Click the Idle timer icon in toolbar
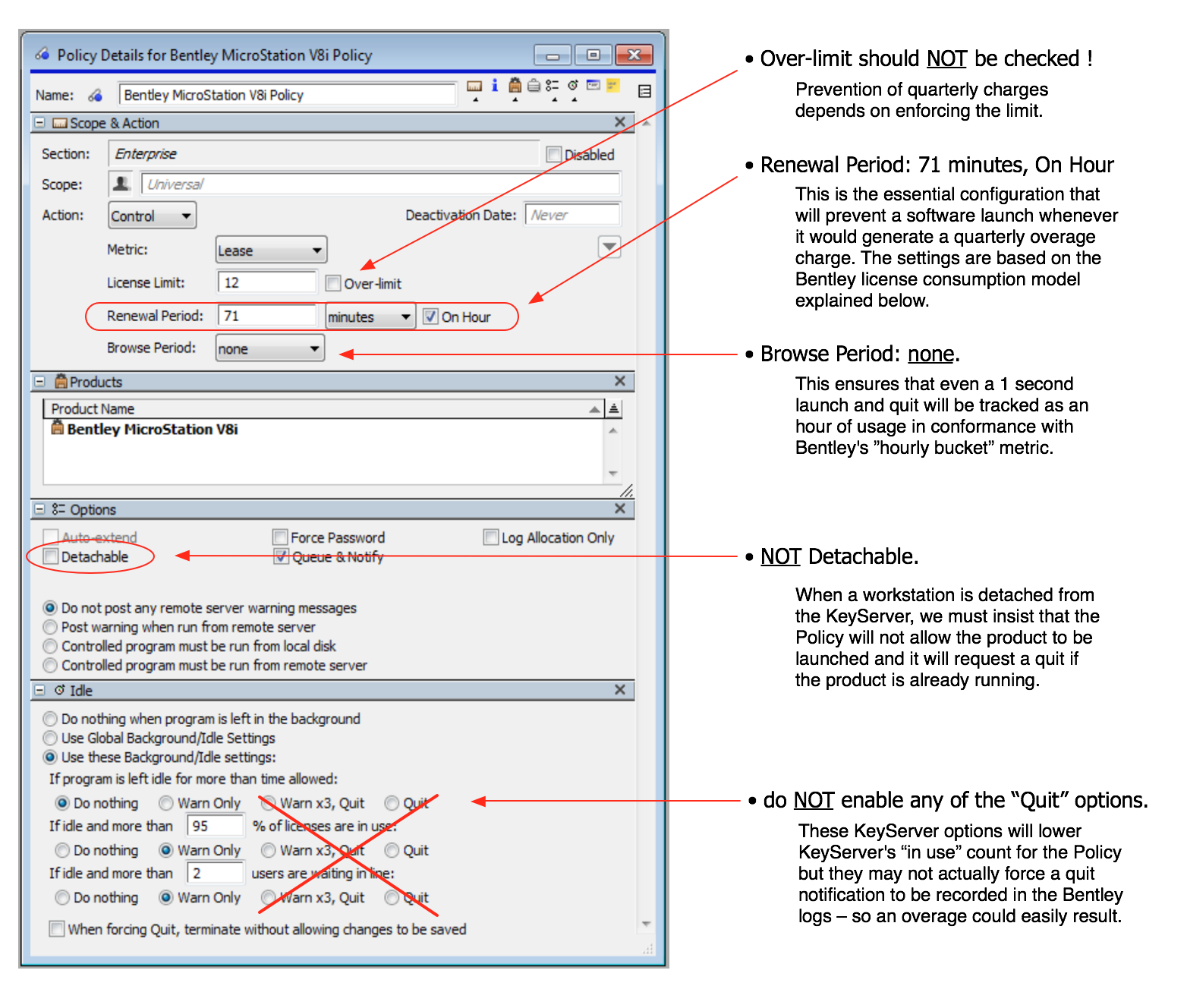The image size is (1187, 1008). coord(573,86)
